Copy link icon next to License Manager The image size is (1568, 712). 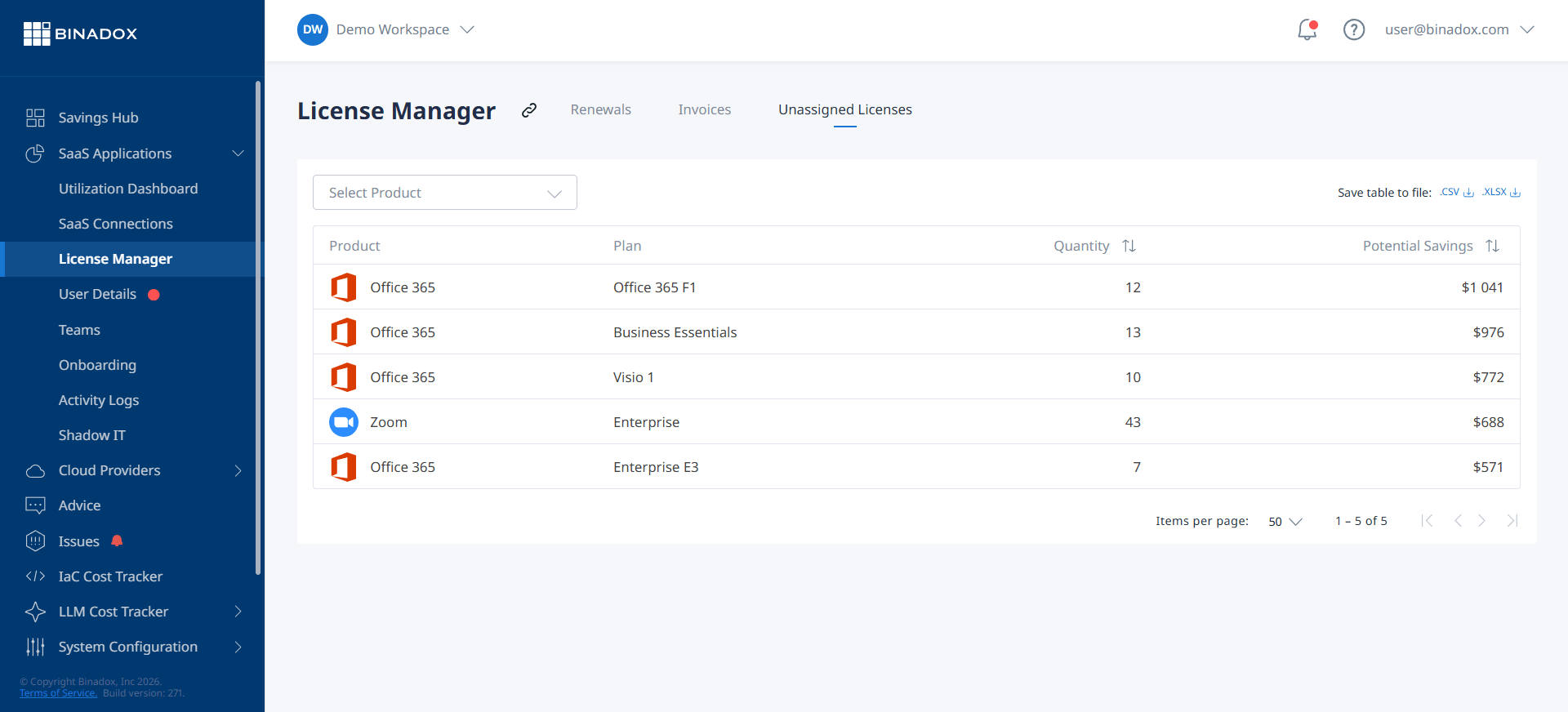pyautogui.click(x=529, y=110)
